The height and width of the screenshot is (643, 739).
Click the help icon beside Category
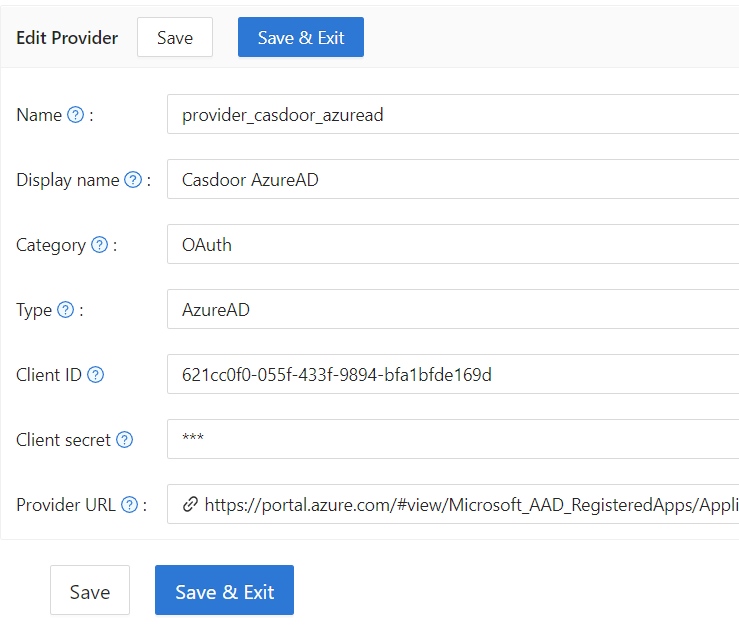tap(99, 245)
